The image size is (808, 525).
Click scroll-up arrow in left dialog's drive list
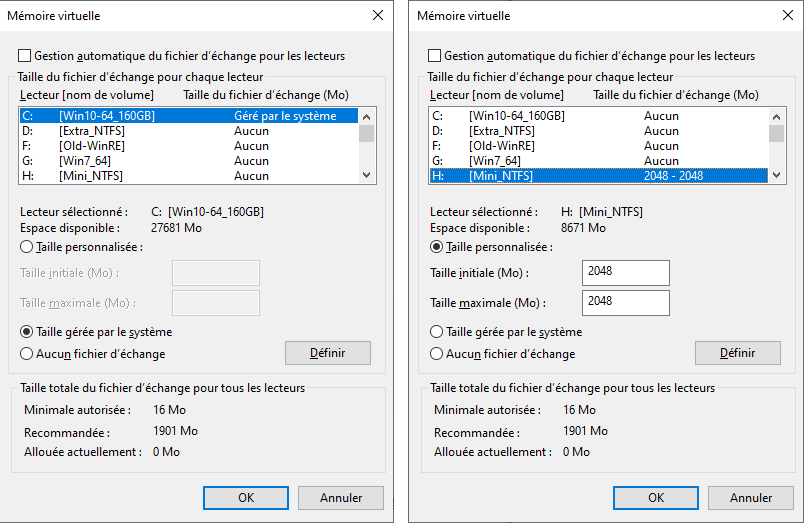[x=367, y=116]
